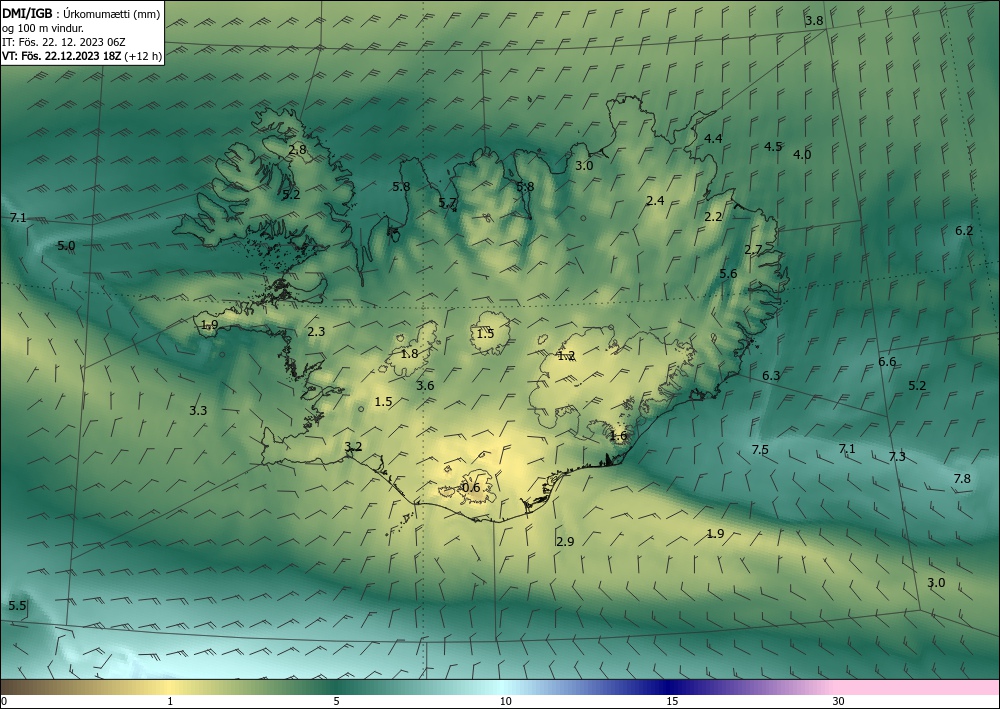The image size is (1000, 709).
Task: Click the brown start of the colour scale
Action: pyautogui.click(x=26, y=687)
